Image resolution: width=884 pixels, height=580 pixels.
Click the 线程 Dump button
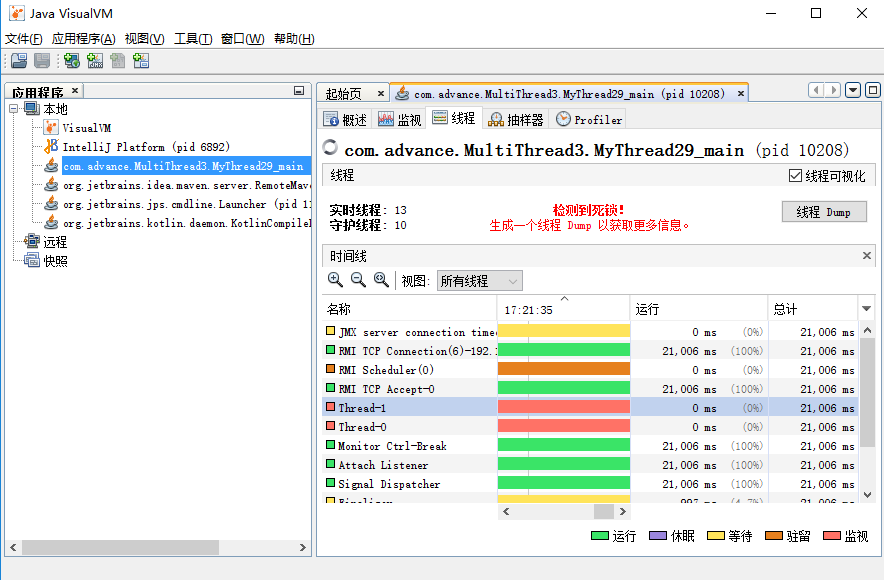coord(824,212)
